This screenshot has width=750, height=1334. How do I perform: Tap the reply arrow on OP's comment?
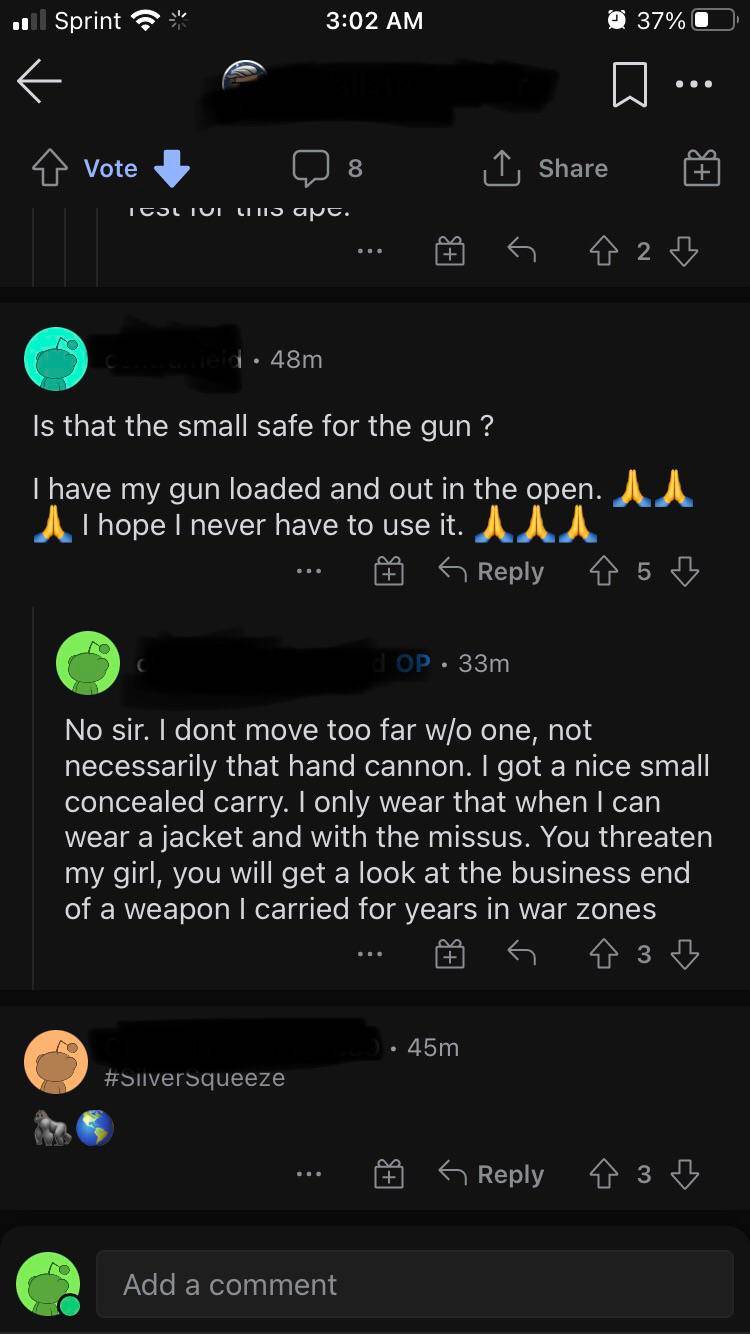point(521,955)
